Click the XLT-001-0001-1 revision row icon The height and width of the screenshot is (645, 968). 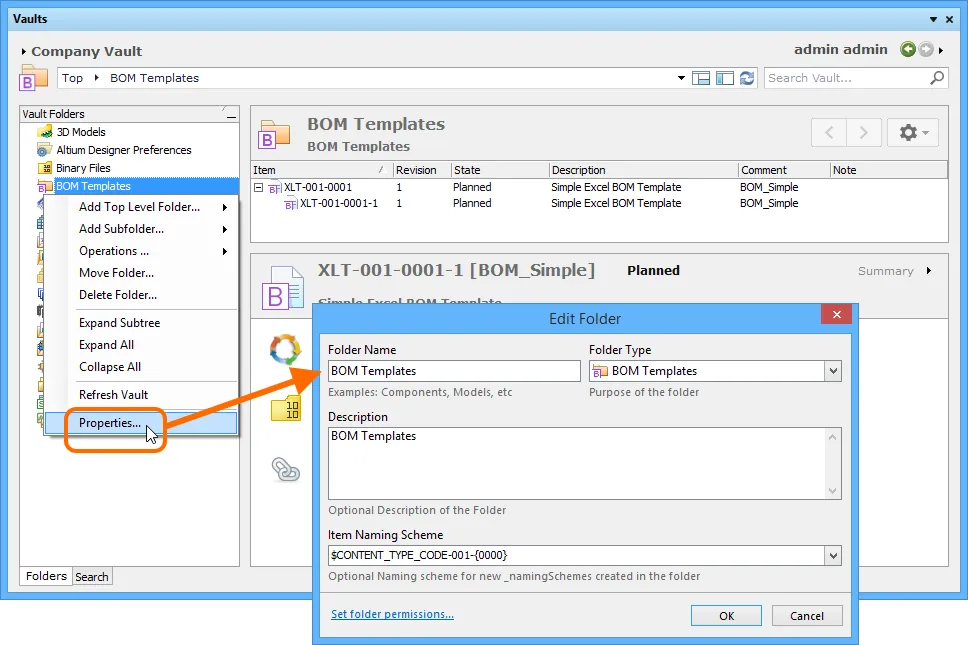(291, 204)
